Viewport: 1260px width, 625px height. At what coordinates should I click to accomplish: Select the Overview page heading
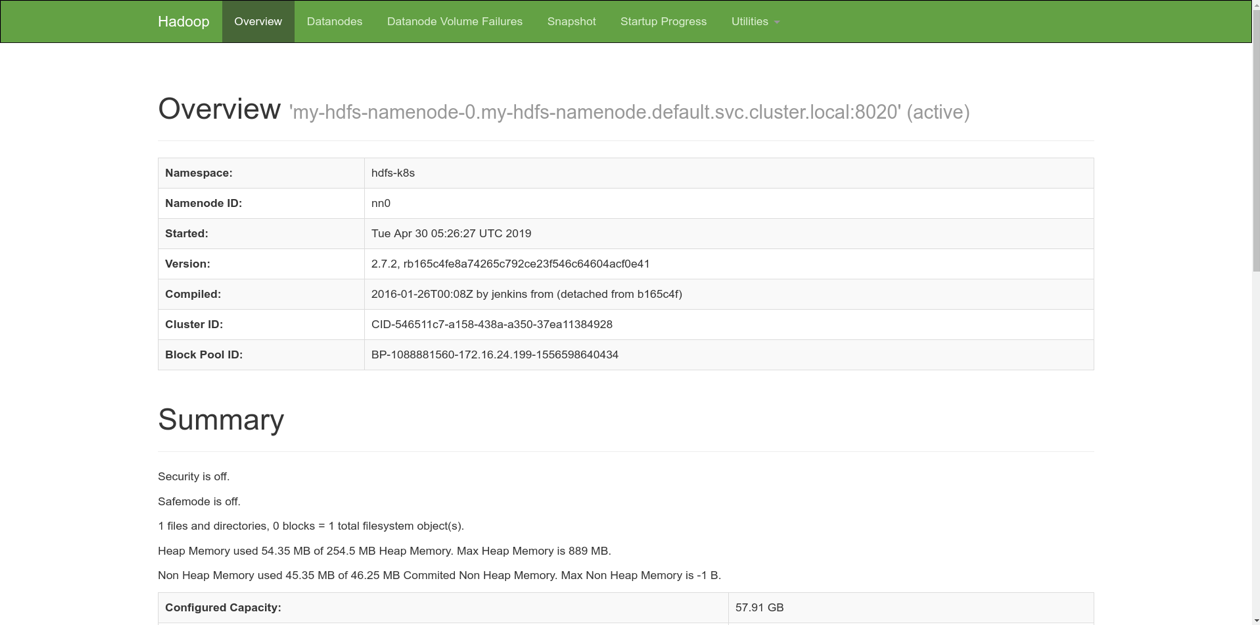coord(219,108)
